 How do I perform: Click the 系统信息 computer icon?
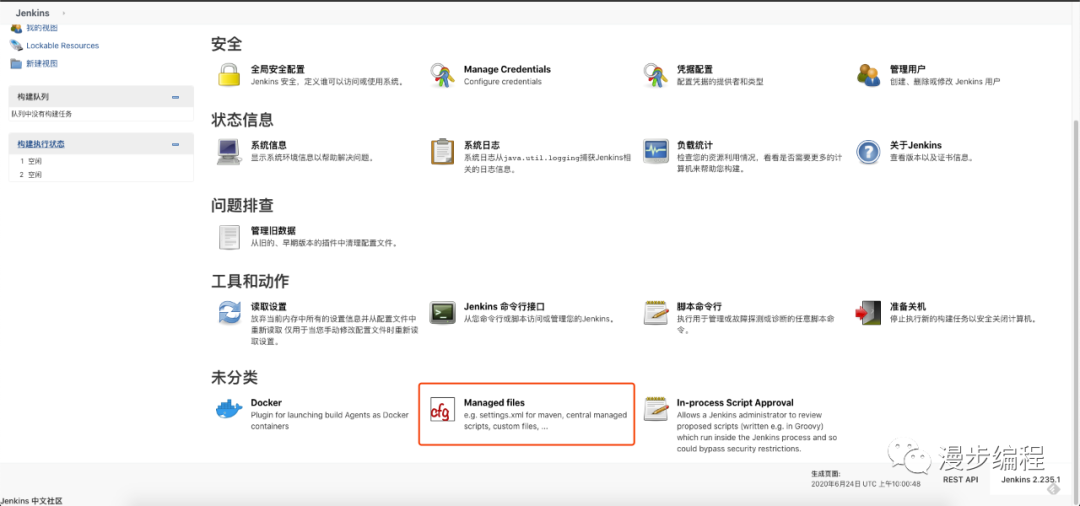[229, 151]
